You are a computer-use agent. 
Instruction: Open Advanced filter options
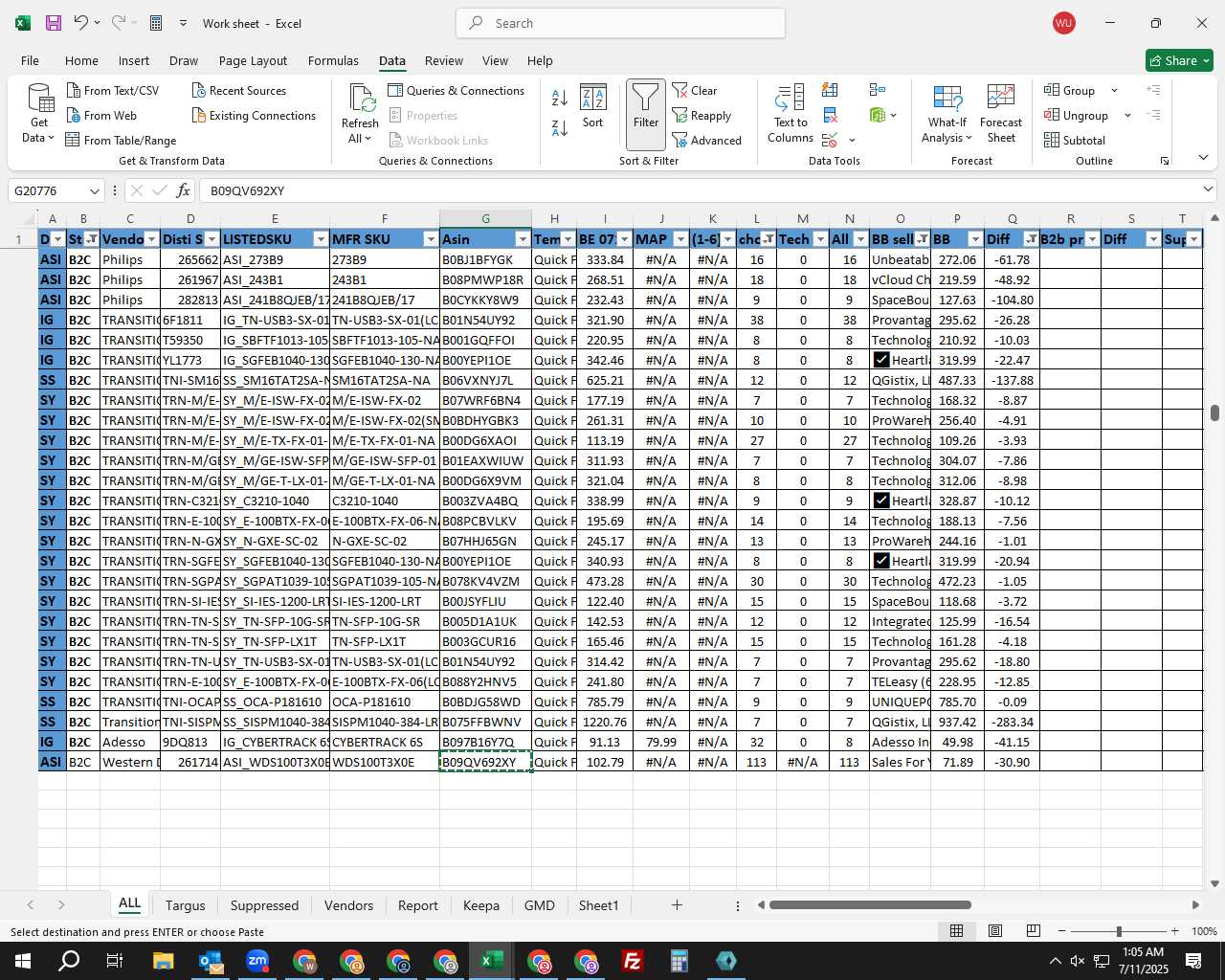(x=706, y=140)
